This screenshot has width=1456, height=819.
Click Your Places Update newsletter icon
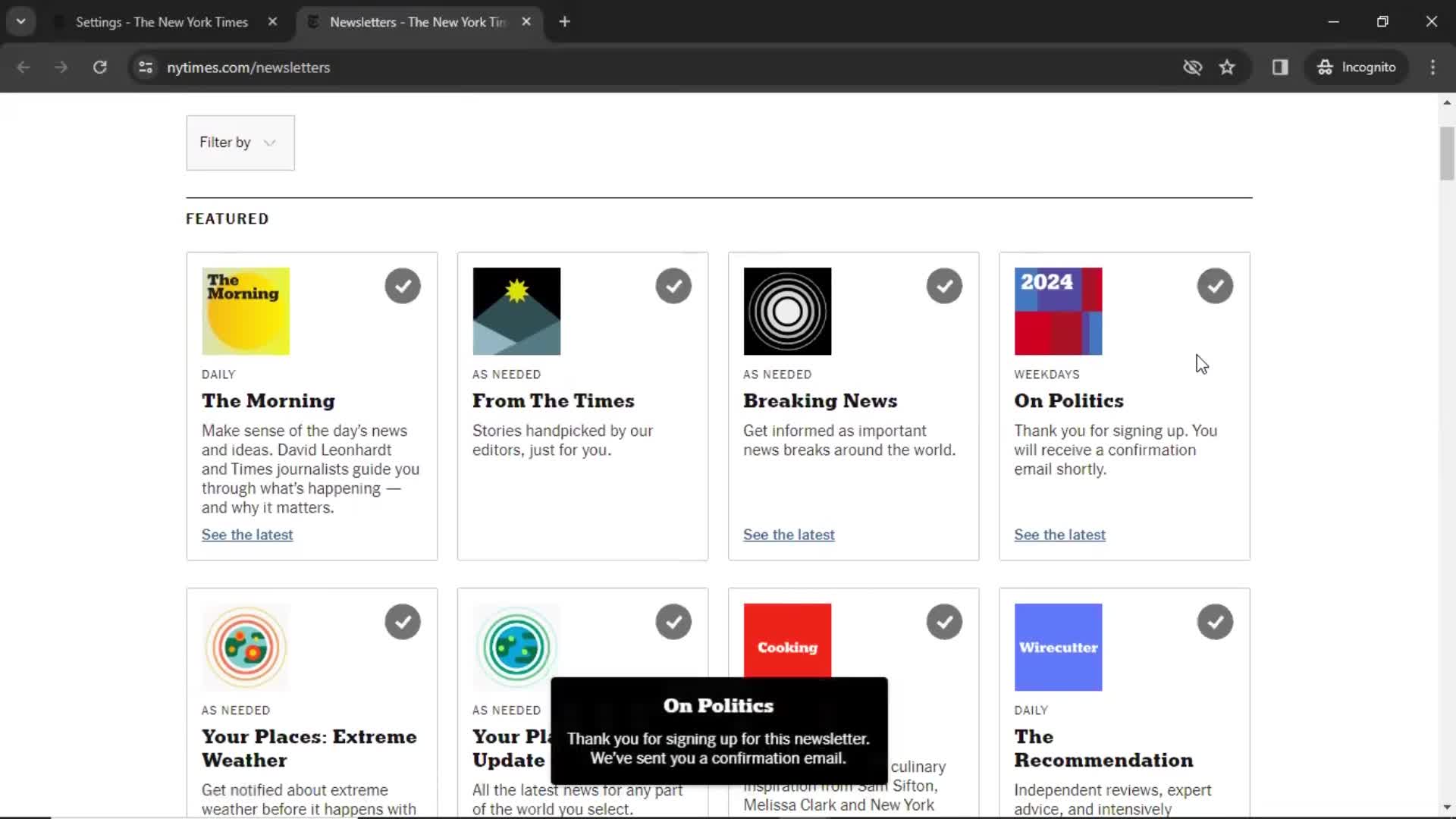516,647
